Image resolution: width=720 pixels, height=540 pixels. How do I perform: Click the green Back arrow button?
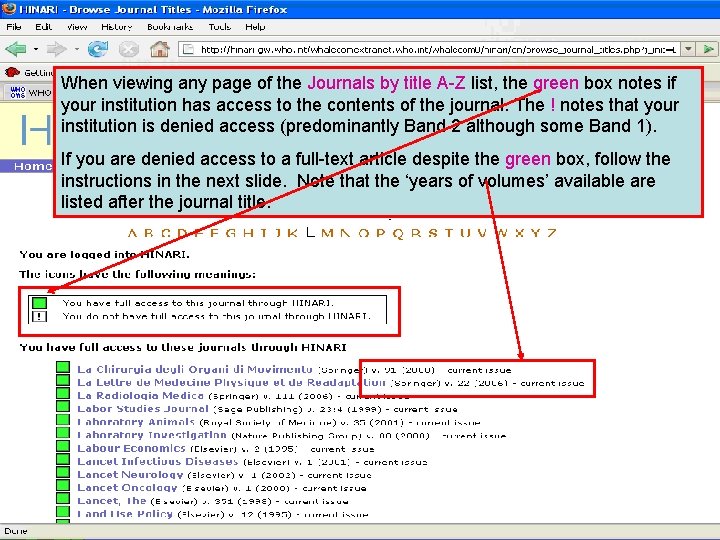(x=16, y=49)
